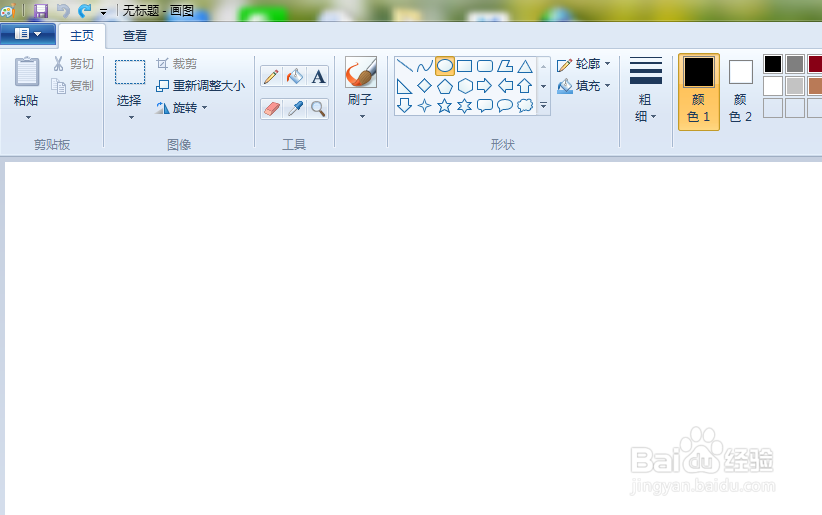The width and height of the screenshot is (822, 515).
Task: Click 裁剪 (Crop)
Action: (177, 64)
